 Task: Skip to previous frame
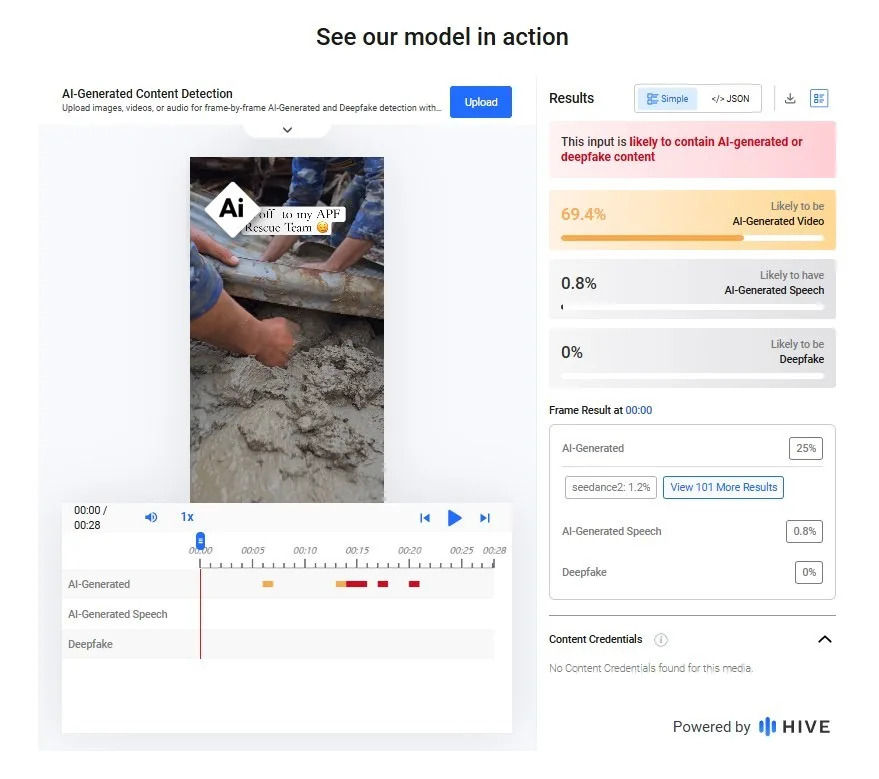(x=425, y=518)
